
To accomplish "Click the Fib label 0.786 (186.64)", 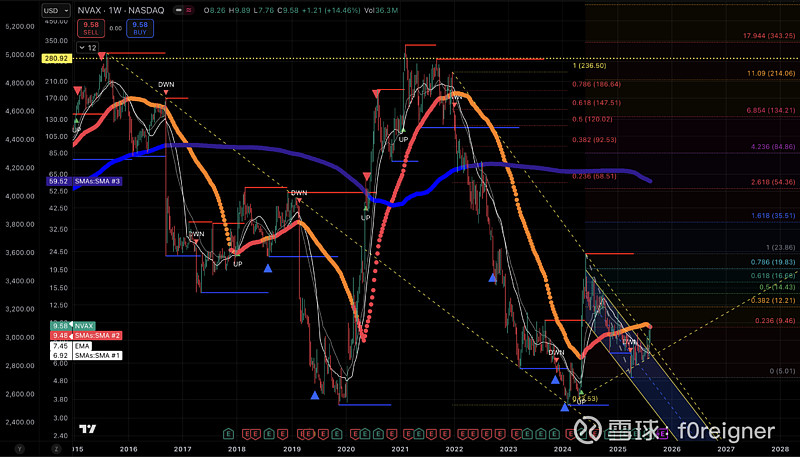I will (x=596, y=84).
